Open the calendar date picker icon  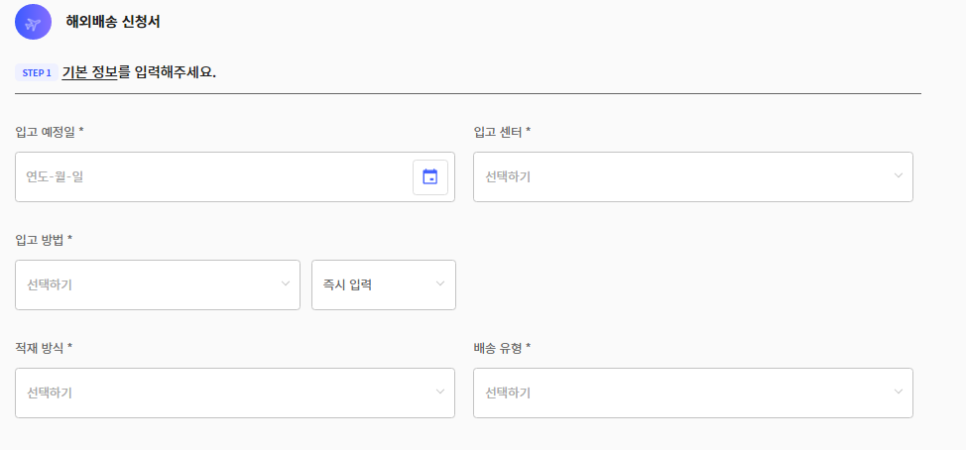tap(430, 177)
